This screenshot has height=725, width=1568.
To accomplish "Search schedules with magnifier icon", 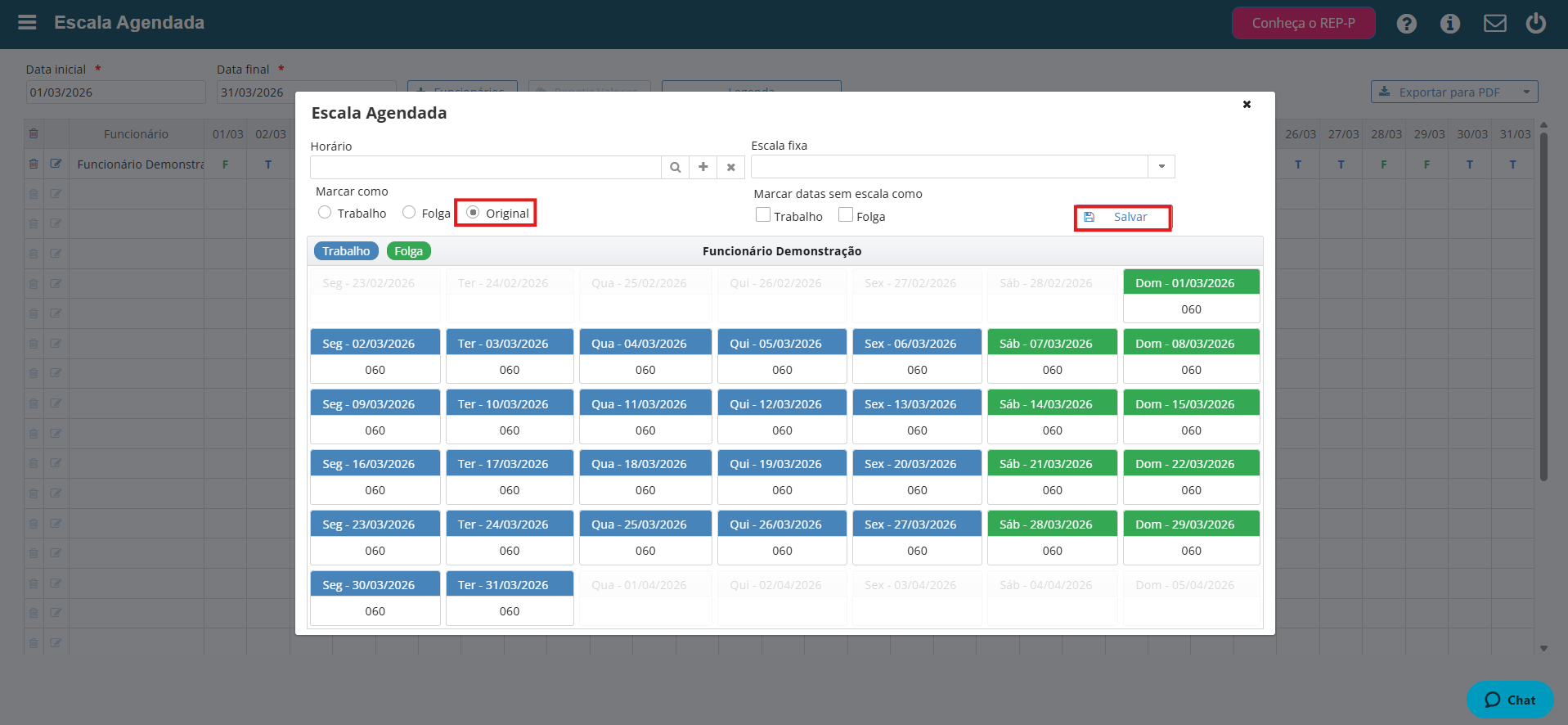I will 675,167.
